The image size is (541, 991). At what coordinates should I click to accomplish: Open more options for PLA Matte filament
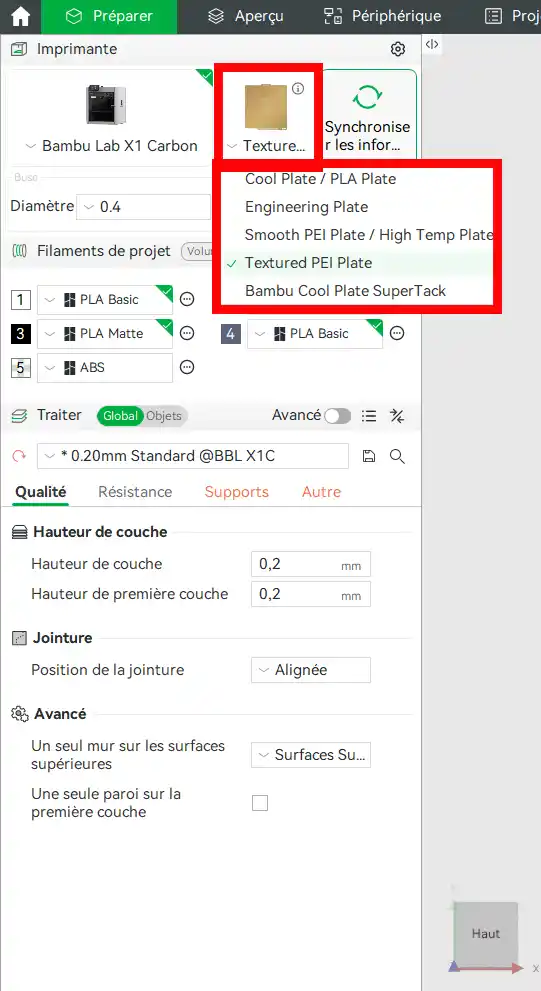pyautogui.click(x=187, y=333)
